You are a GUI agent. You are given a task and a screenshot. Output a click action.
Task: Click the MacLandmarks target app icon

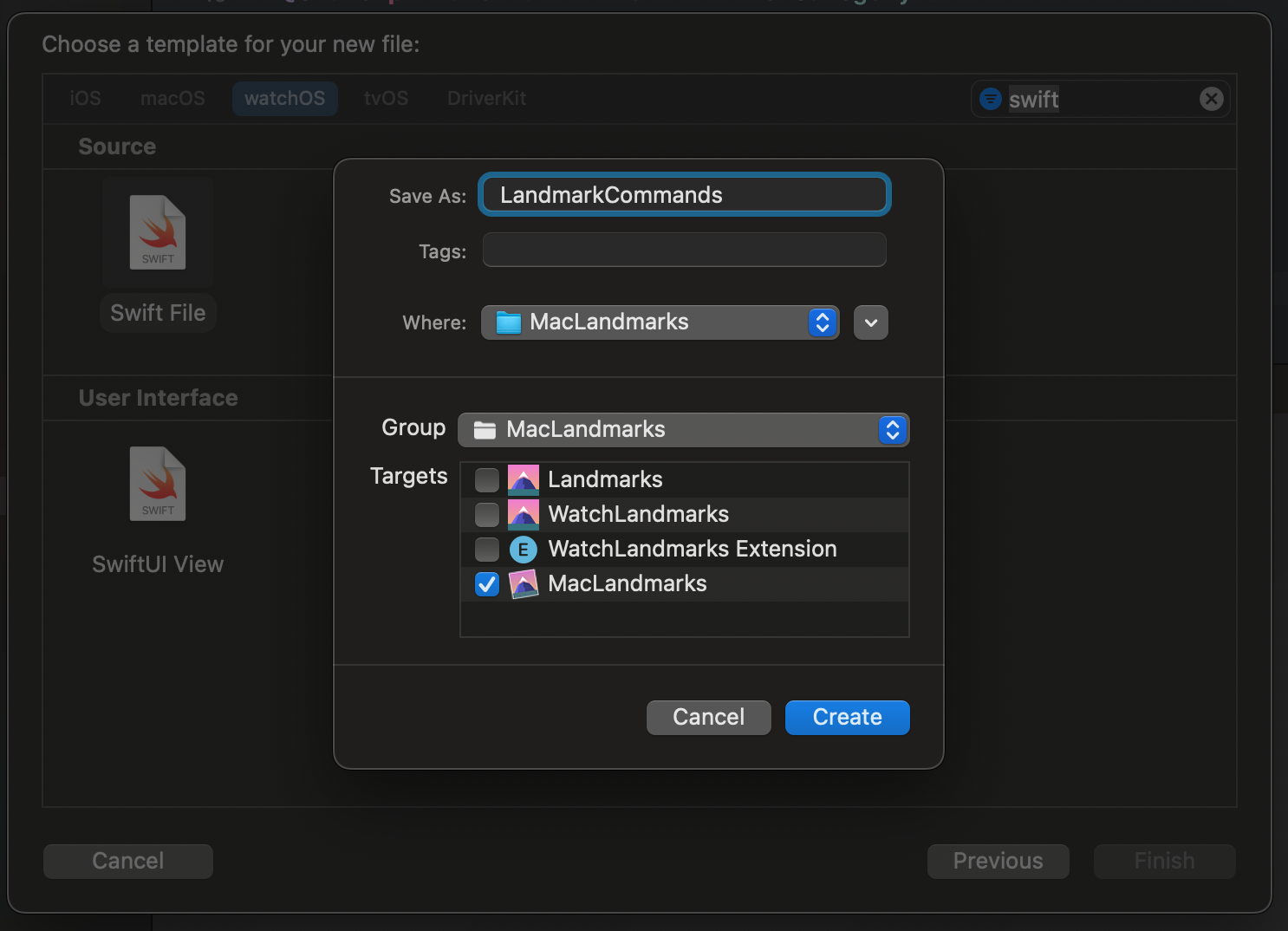[524, 583]
